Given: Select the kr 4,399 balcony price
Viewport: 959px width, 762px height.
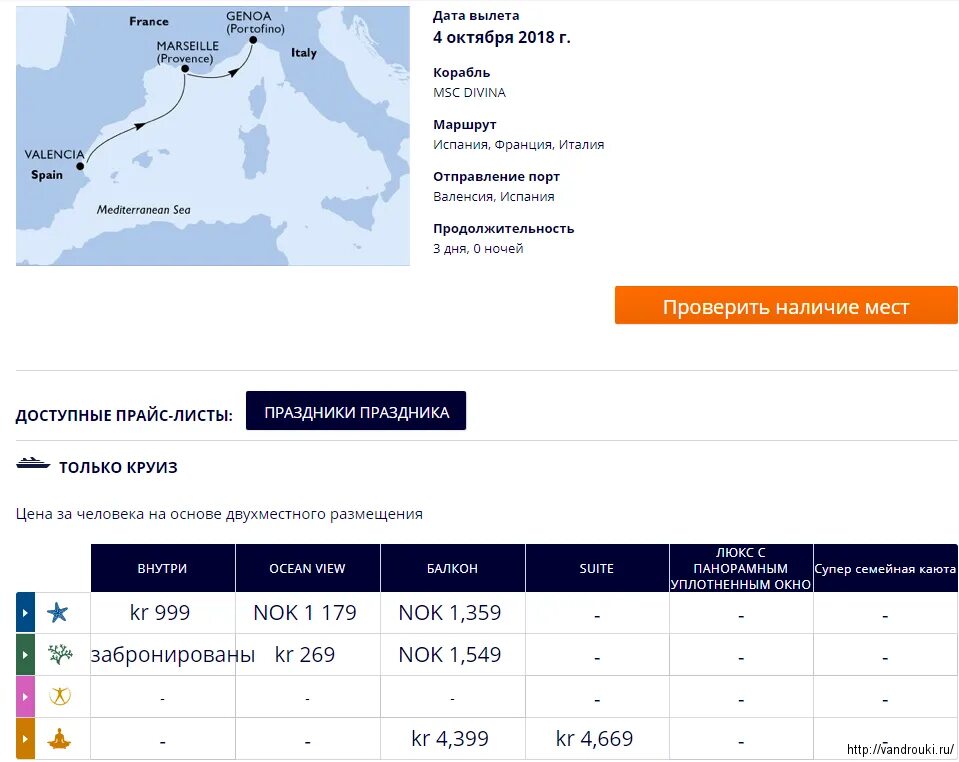Looking at the screenshot, I should point(450,738).
